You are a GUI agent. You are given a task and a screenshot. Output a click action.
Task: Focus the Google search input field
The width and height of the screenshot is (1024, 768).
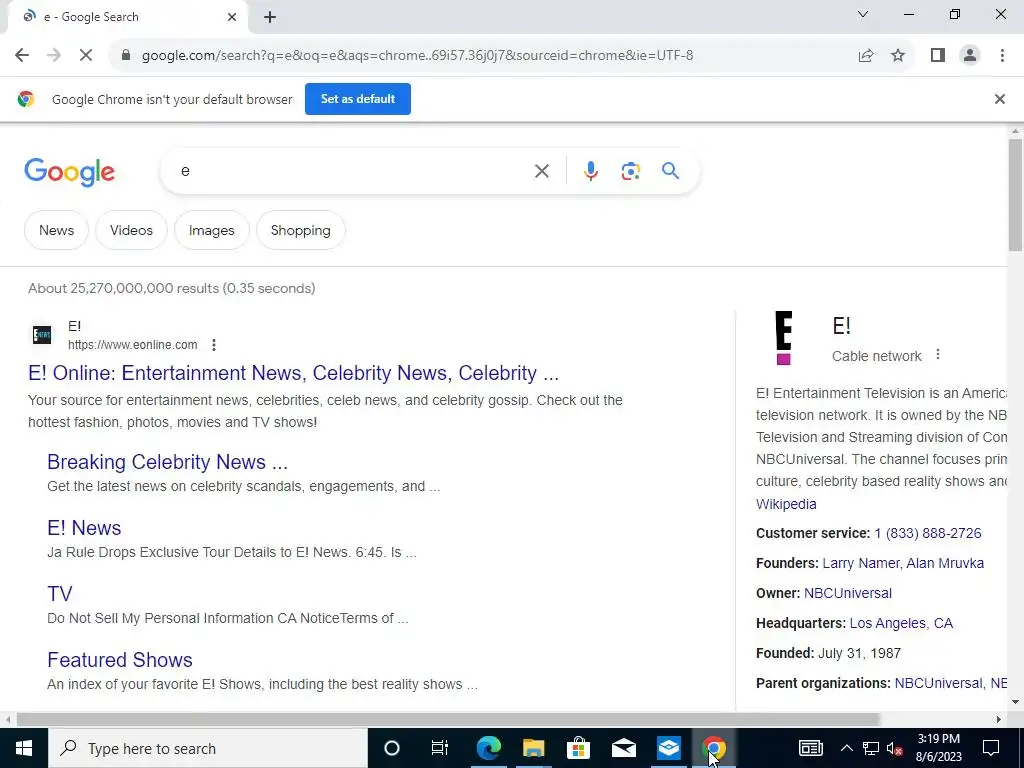click(x=353, y=171)
